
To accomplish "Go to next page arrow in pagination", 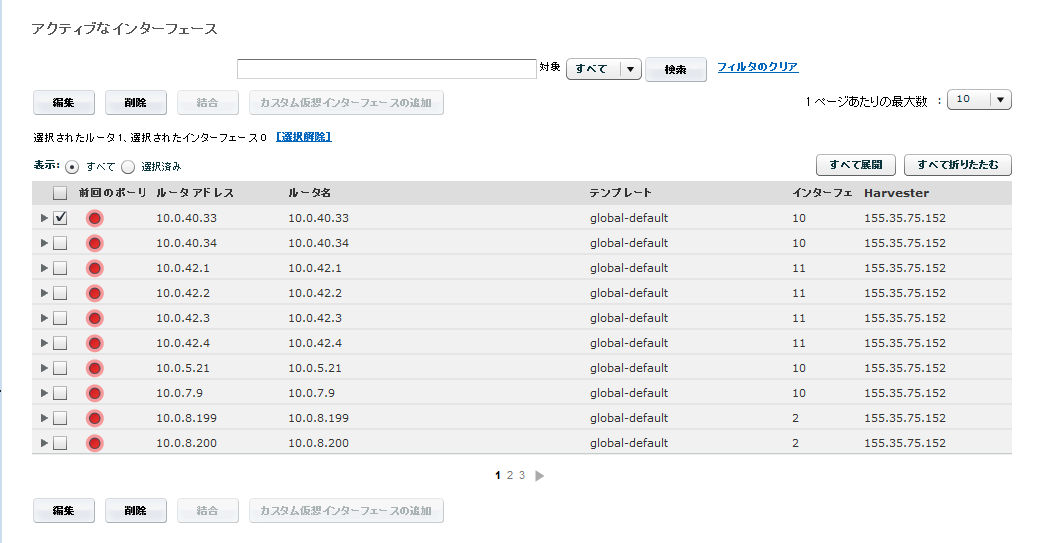I will pos(540,476).
